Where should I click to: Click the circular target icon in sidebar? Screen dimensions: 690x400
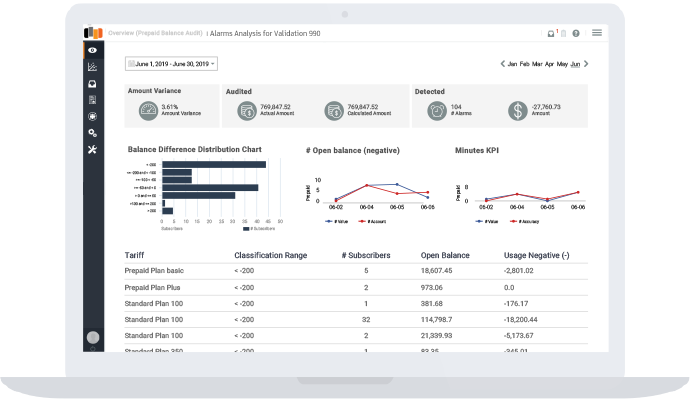point(92,117)
